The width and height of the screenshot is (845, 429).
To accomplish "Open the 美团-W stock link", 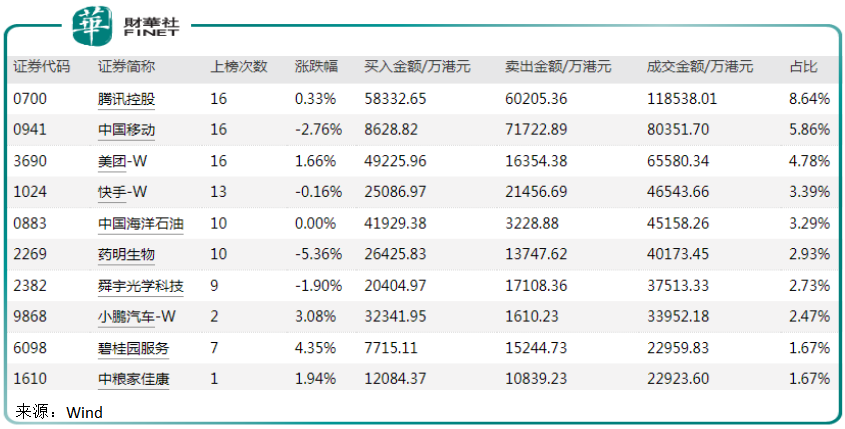I will (x=122, y=161).
